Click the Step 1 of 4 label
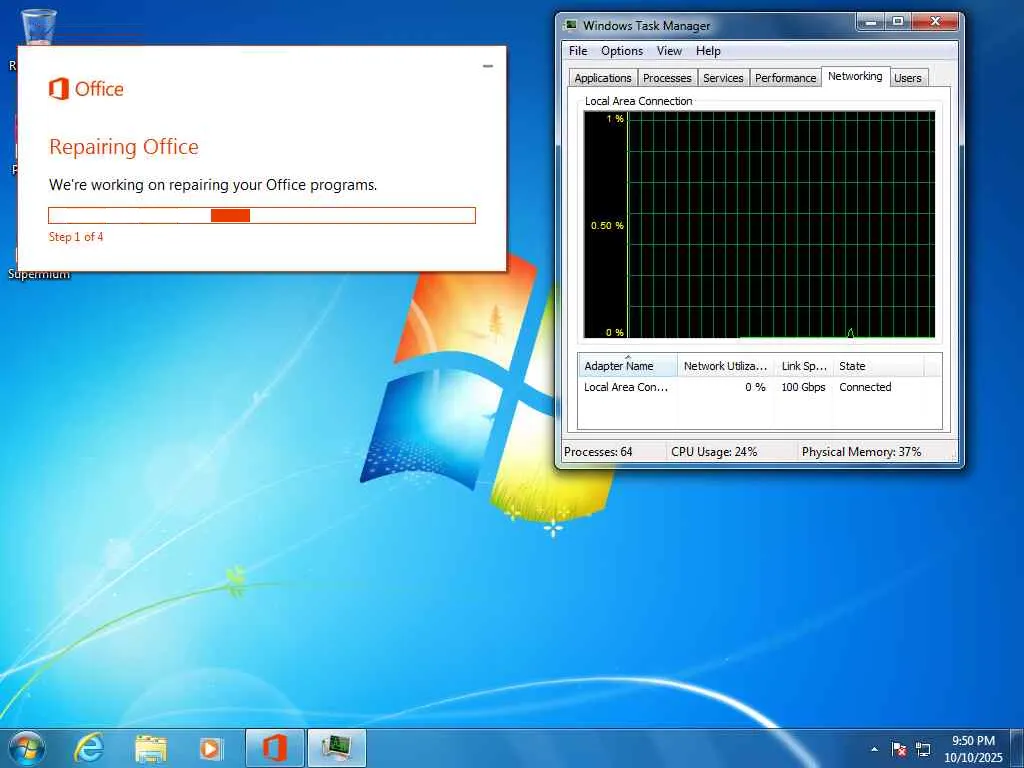Image resolution: width=1024 pixels, height=768 pixels. 76,236
